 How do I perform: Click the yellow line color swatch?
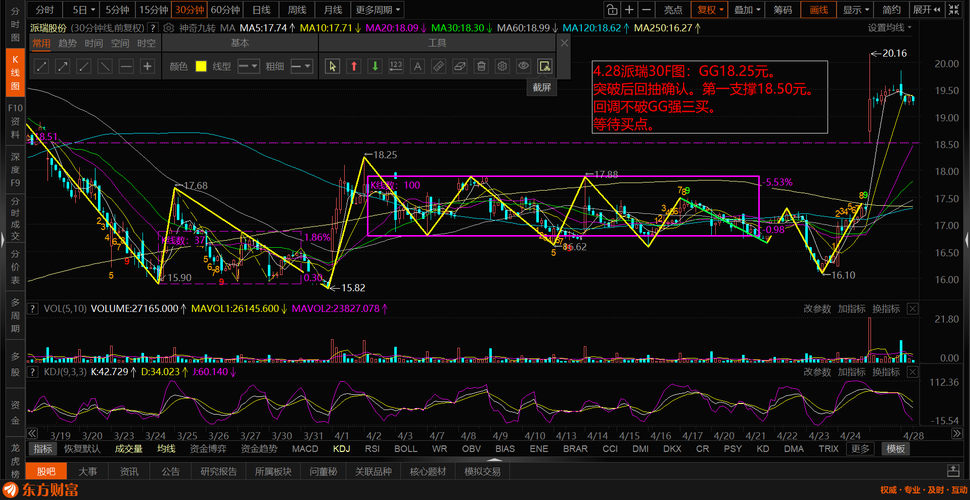point(200,66)
